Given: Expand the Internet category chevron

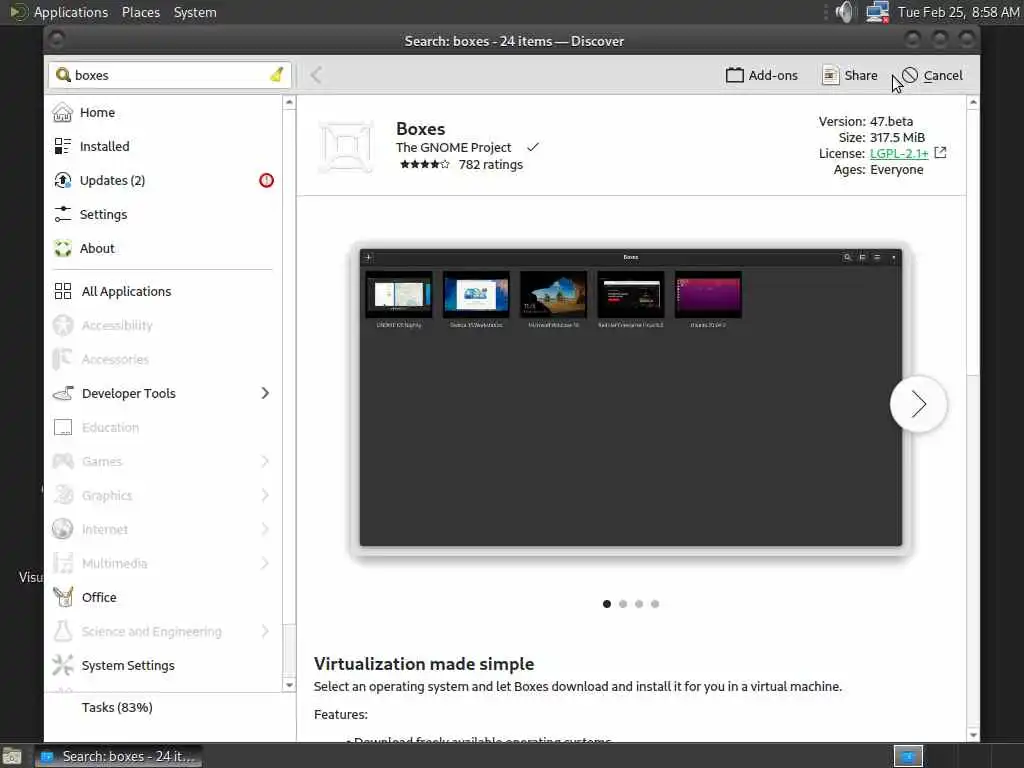Looking at the screenshot, I should click(x=264, y=529).
